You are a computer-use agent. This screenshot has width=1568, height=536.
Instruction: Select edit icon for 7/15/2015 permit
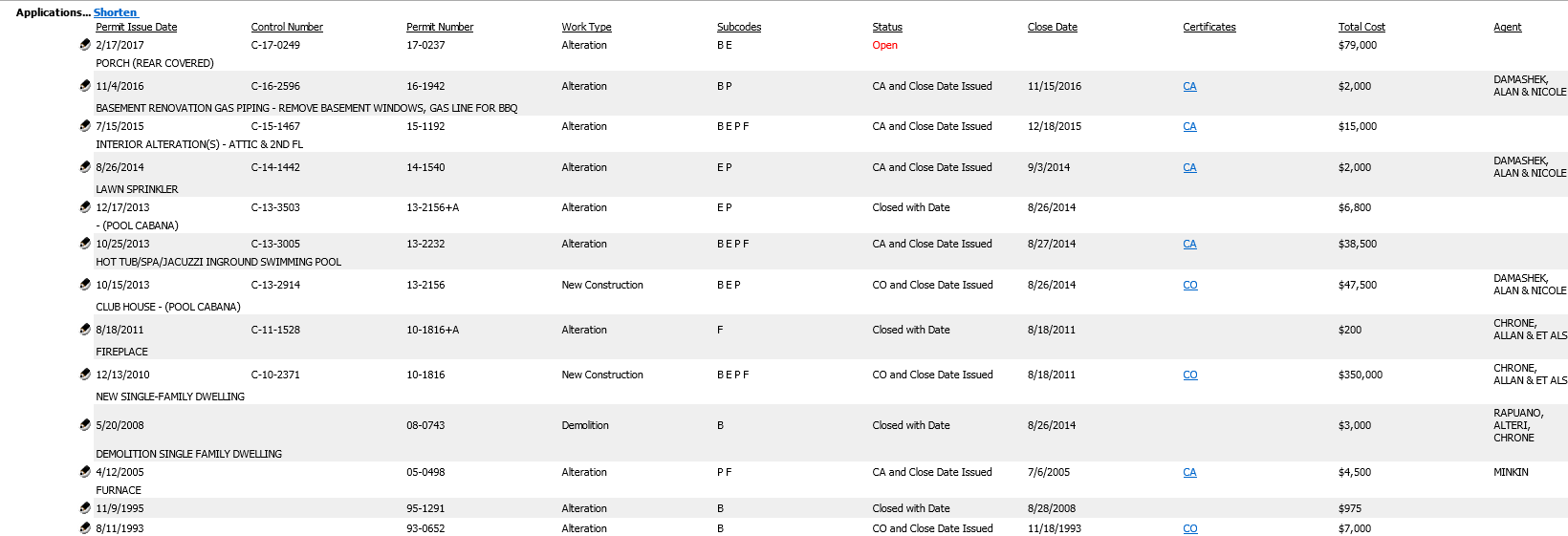(85, 125)
